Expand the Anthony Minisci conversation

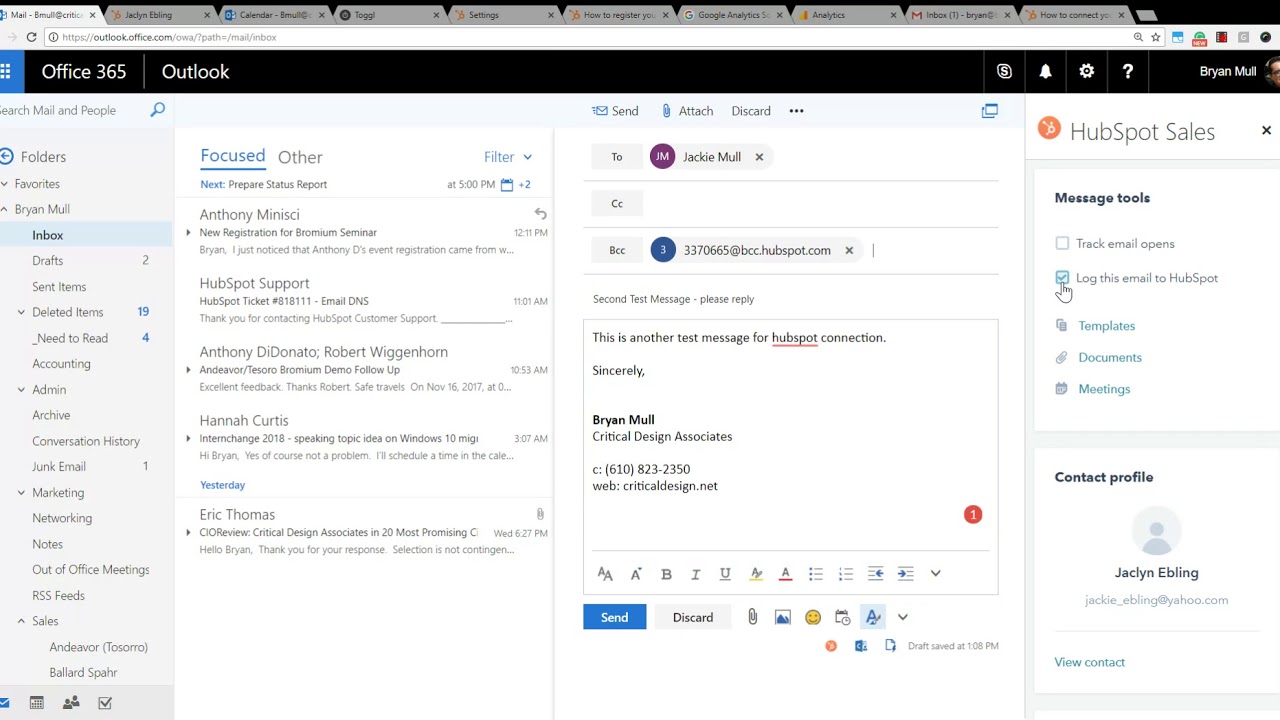[x=188, y=232]
